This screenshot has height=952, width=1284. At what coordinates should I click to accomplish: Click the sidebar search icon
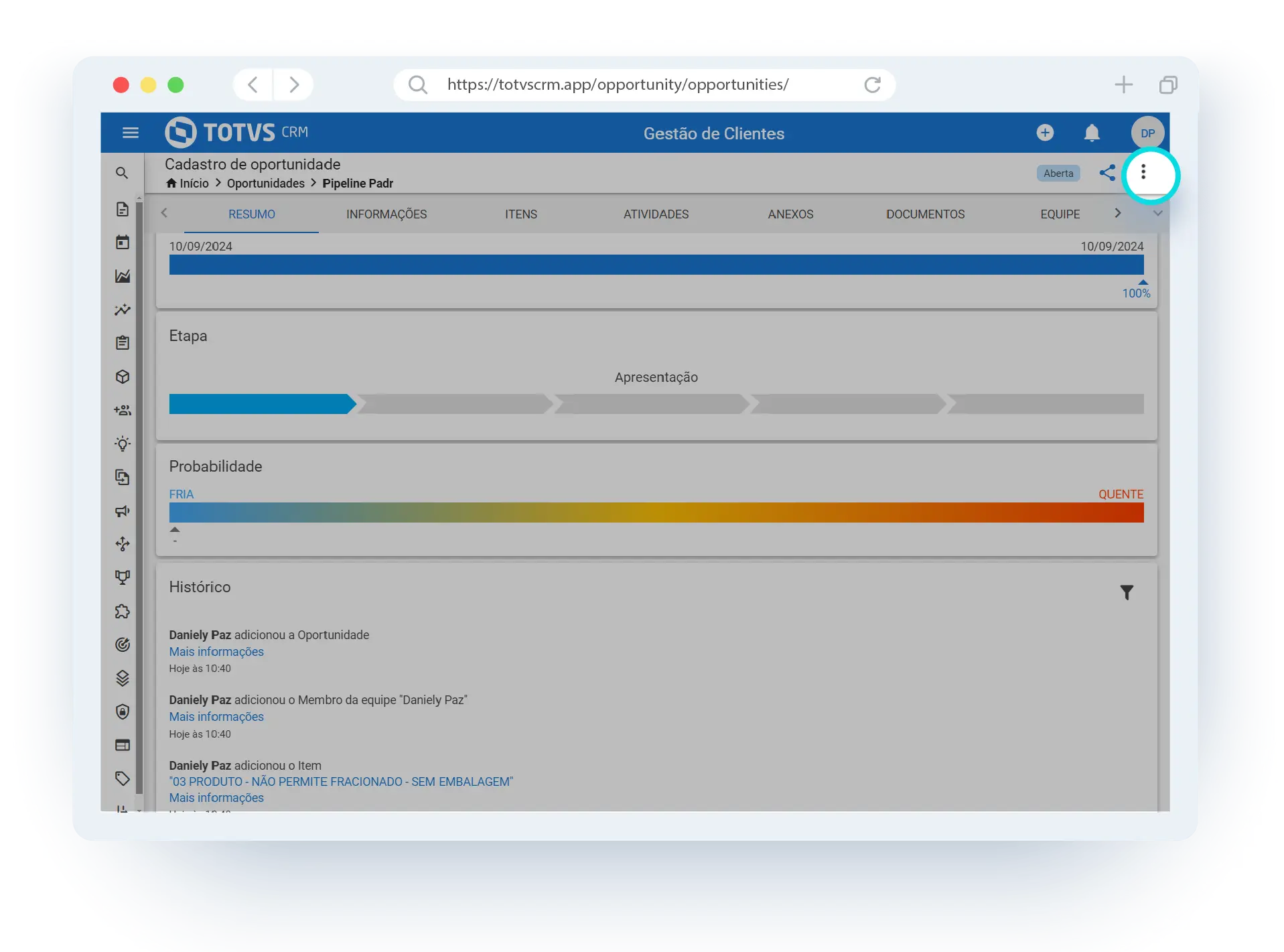click(x=122, y=173)
